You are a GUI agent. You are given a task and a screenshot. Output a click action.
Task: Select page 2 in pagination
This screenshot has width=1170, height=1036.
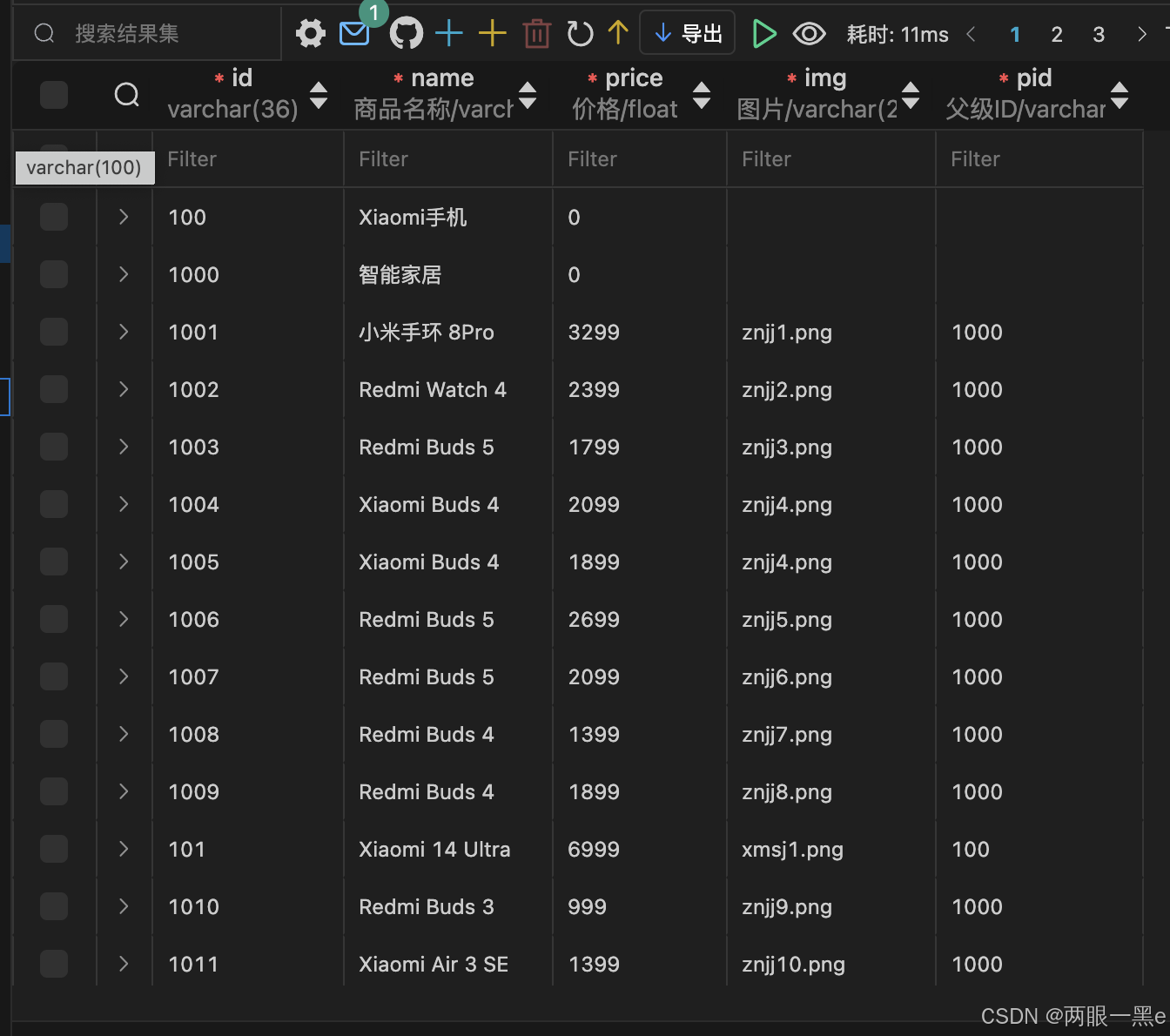point(1057,34)
